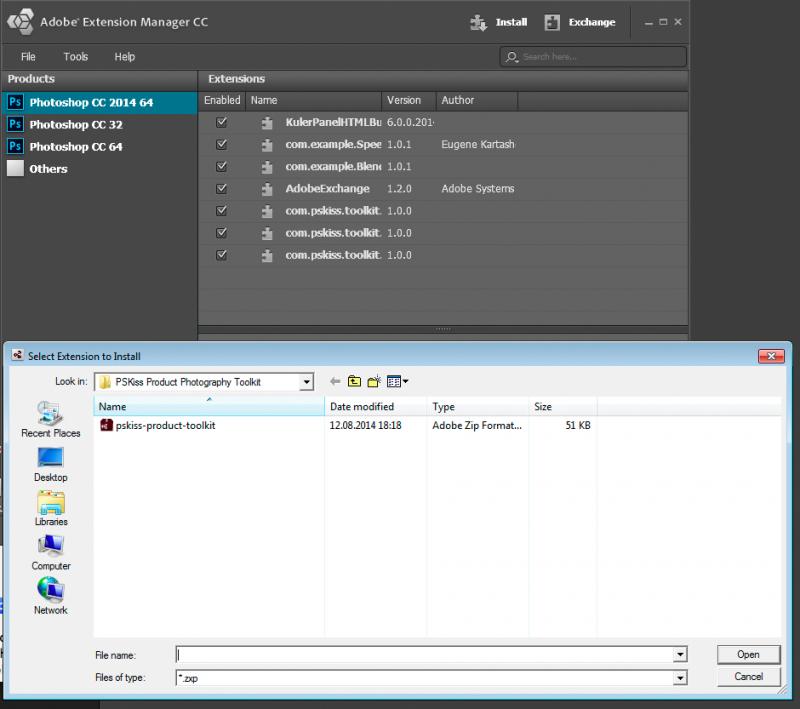Open the Tools menu
The width and height of the screenshot is (800, 709).
click(x=76, y=57)
